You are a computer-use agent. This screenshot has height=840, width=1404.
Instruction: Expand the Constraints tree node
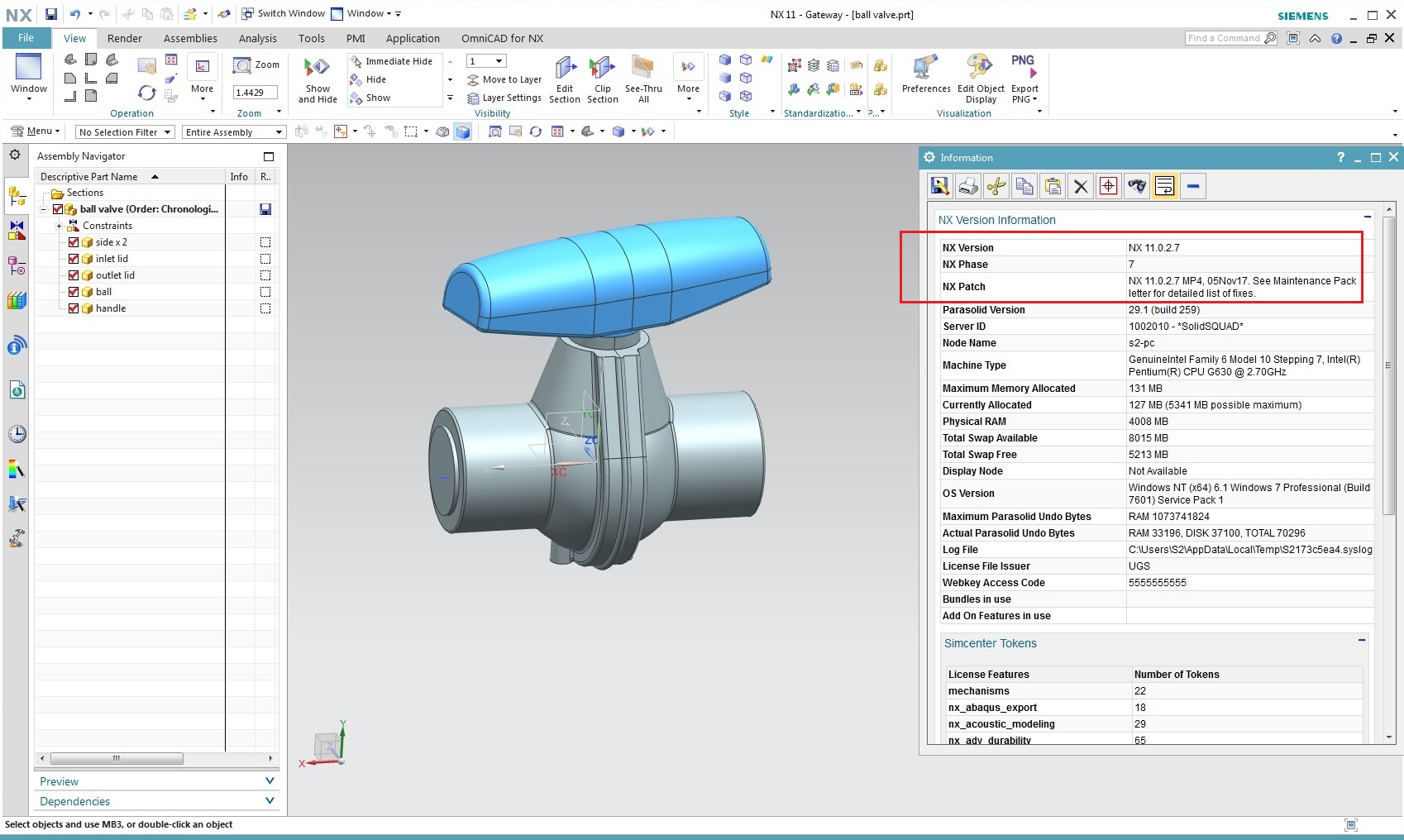tap(59, 226)
